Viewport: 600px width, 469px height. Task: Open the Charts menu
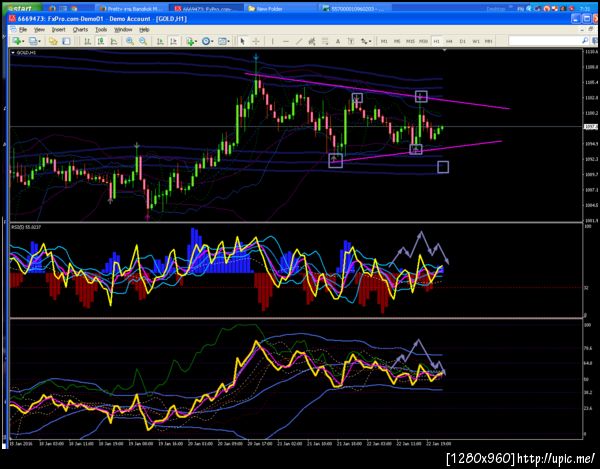pyautogui.click(x=80, y=29)
